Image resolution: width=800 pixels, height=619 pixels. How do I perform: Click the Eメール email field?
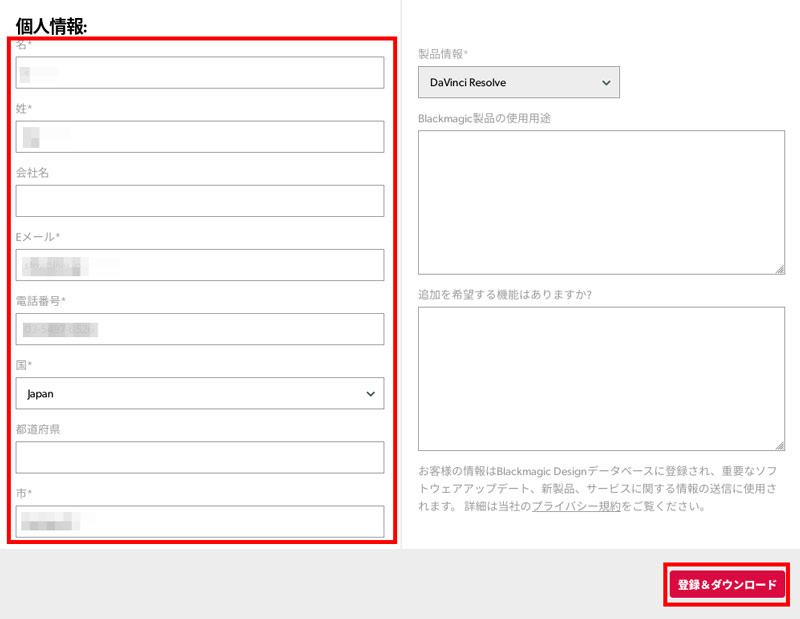[x=199, y=264]
